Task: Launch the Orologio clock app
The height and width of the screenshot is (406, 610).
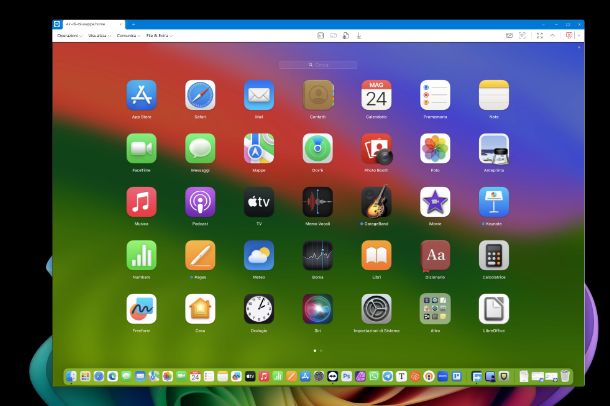Action: click(x=259, y=309)
